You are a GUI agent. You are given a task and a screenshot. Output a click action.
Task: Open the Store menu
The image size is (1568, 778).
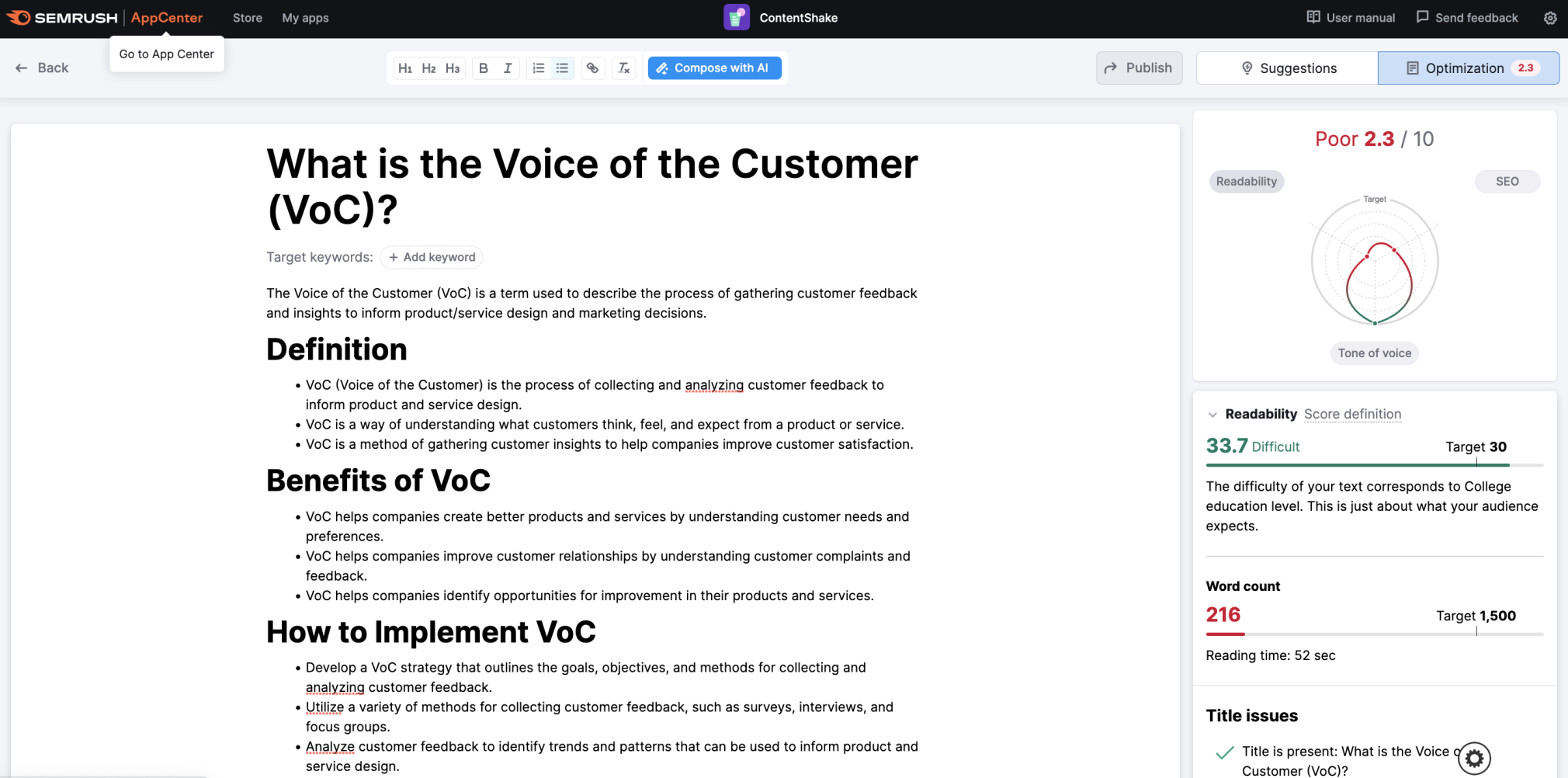[x=248, y=18]
